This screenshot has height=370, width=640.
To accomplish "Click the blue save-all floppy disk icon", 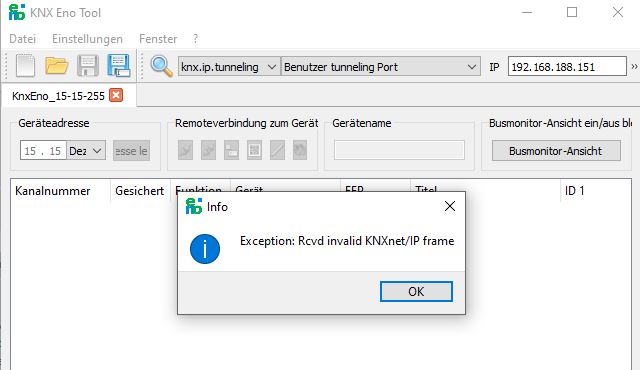I will pos(119,66).
